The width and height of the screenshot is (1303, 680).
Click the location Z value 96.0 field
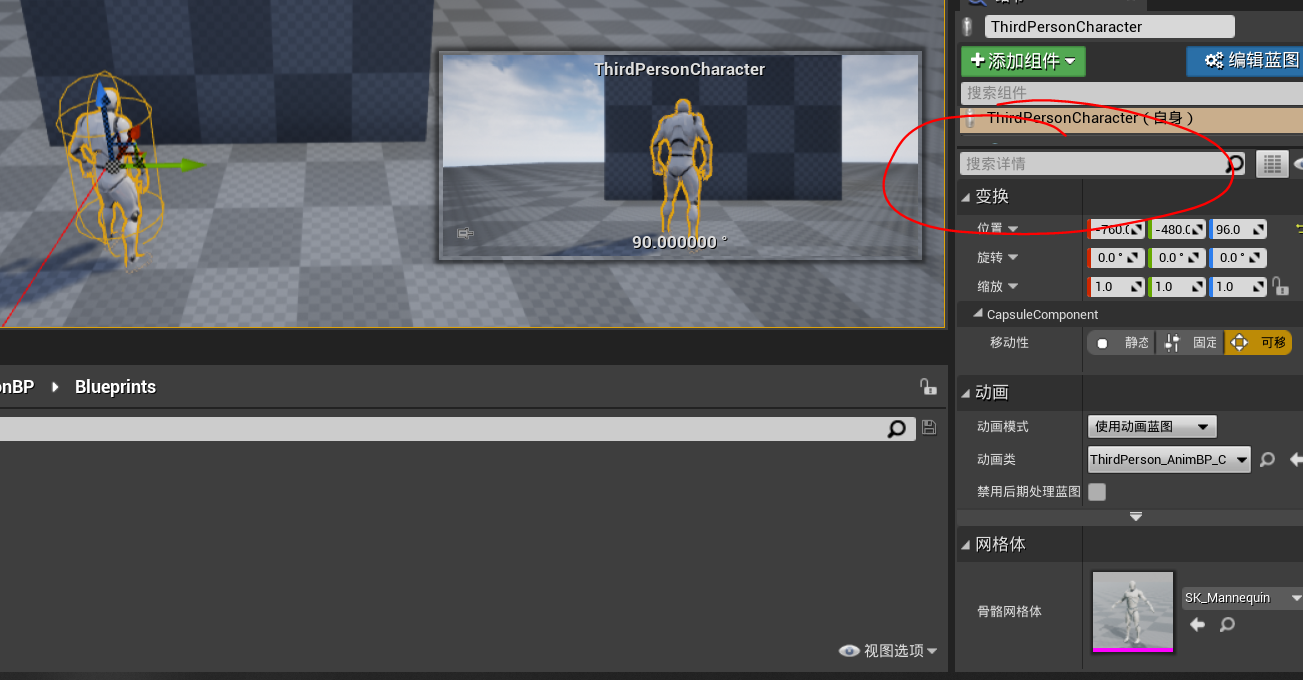pyautogui.click(x=1238, y=229)
